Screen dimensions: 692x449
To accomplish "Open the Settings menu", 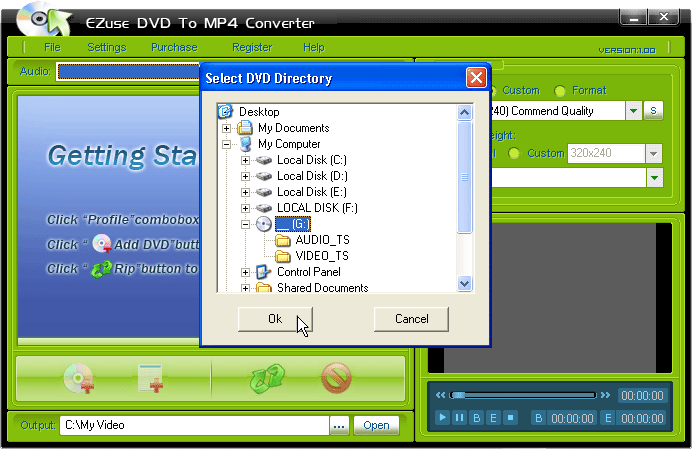I will tap(107, 47).
